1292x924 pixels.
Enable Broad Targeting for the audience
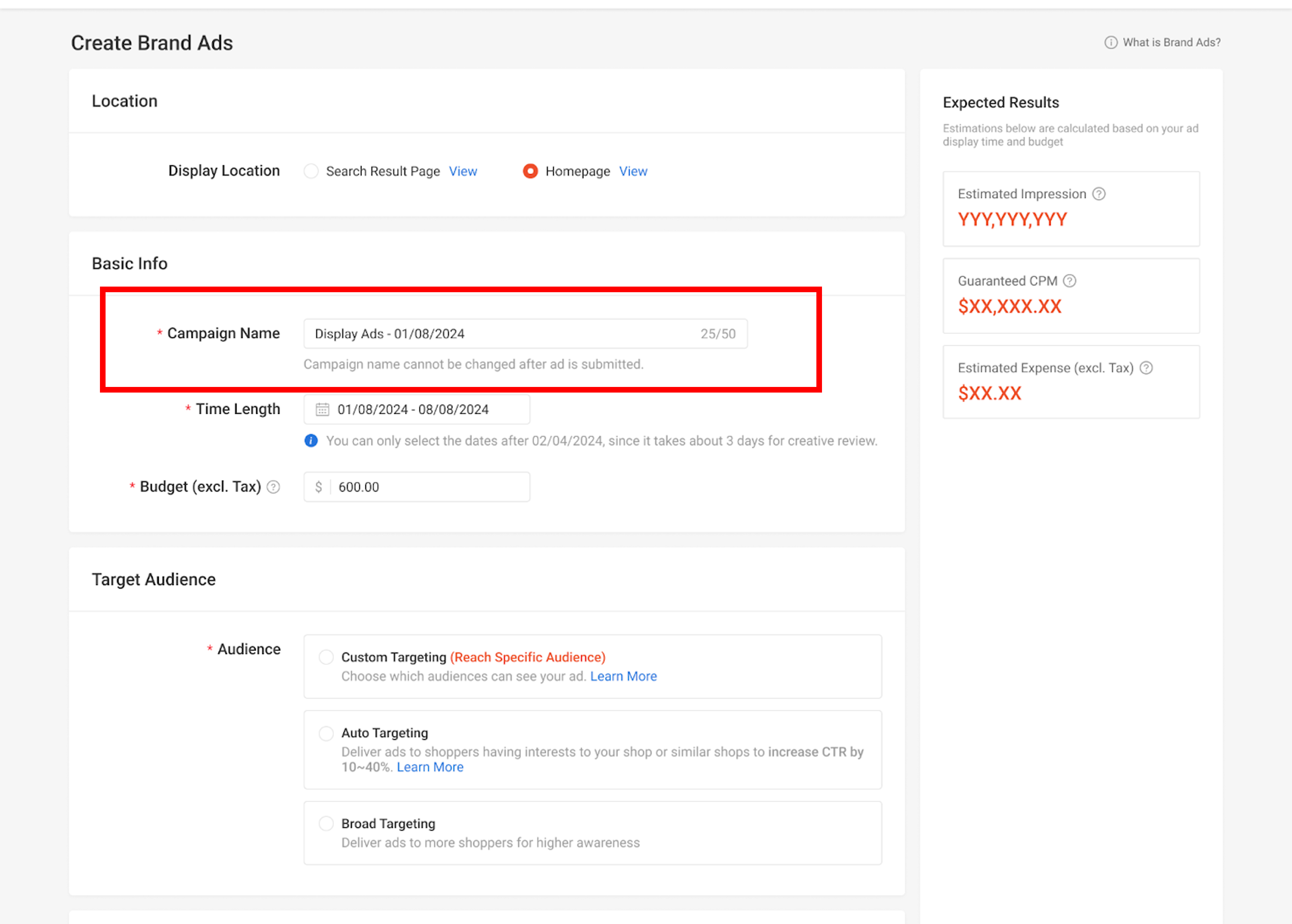326,823
